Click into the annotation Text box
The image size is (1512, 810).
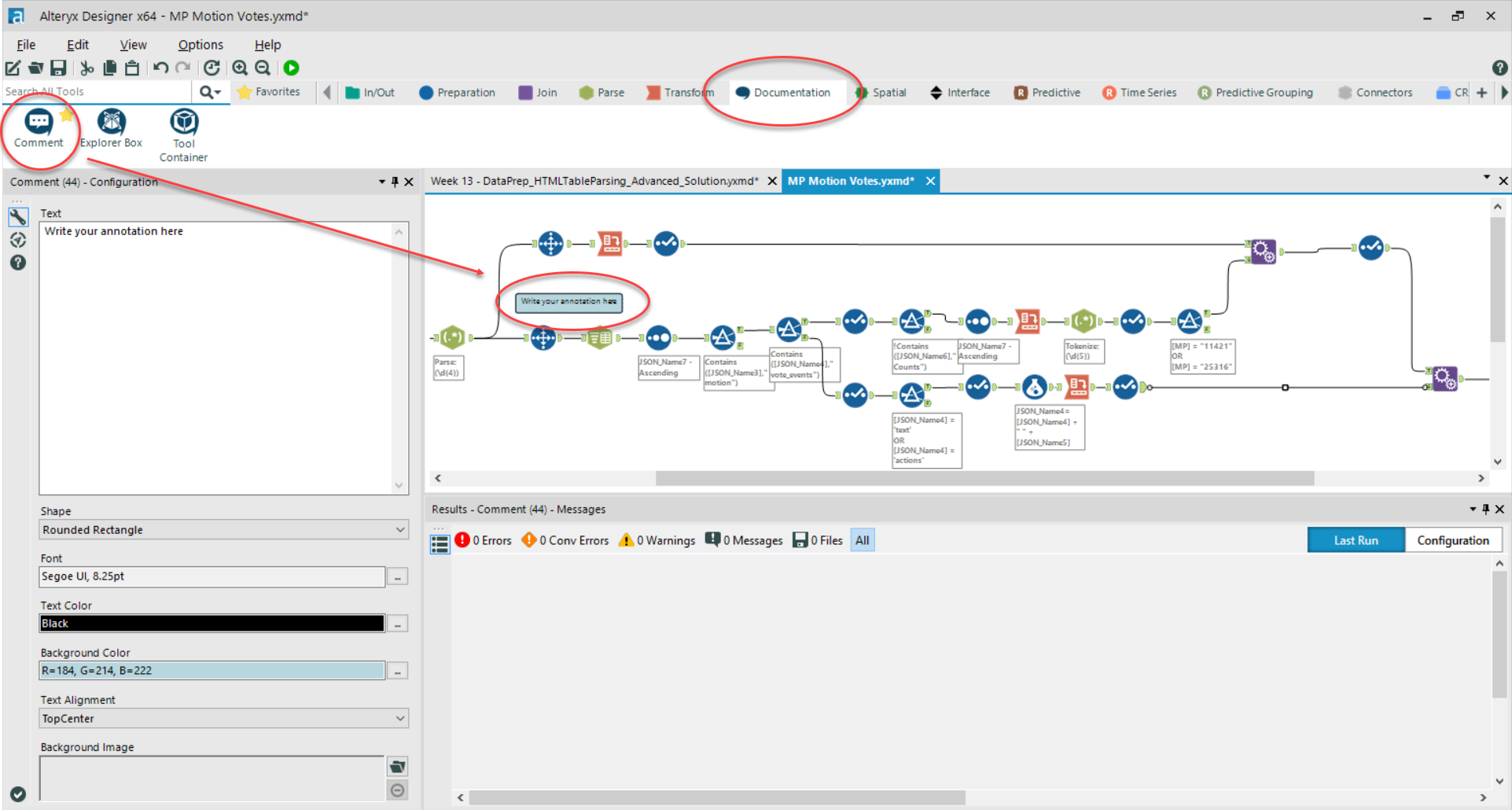[223, 358]
